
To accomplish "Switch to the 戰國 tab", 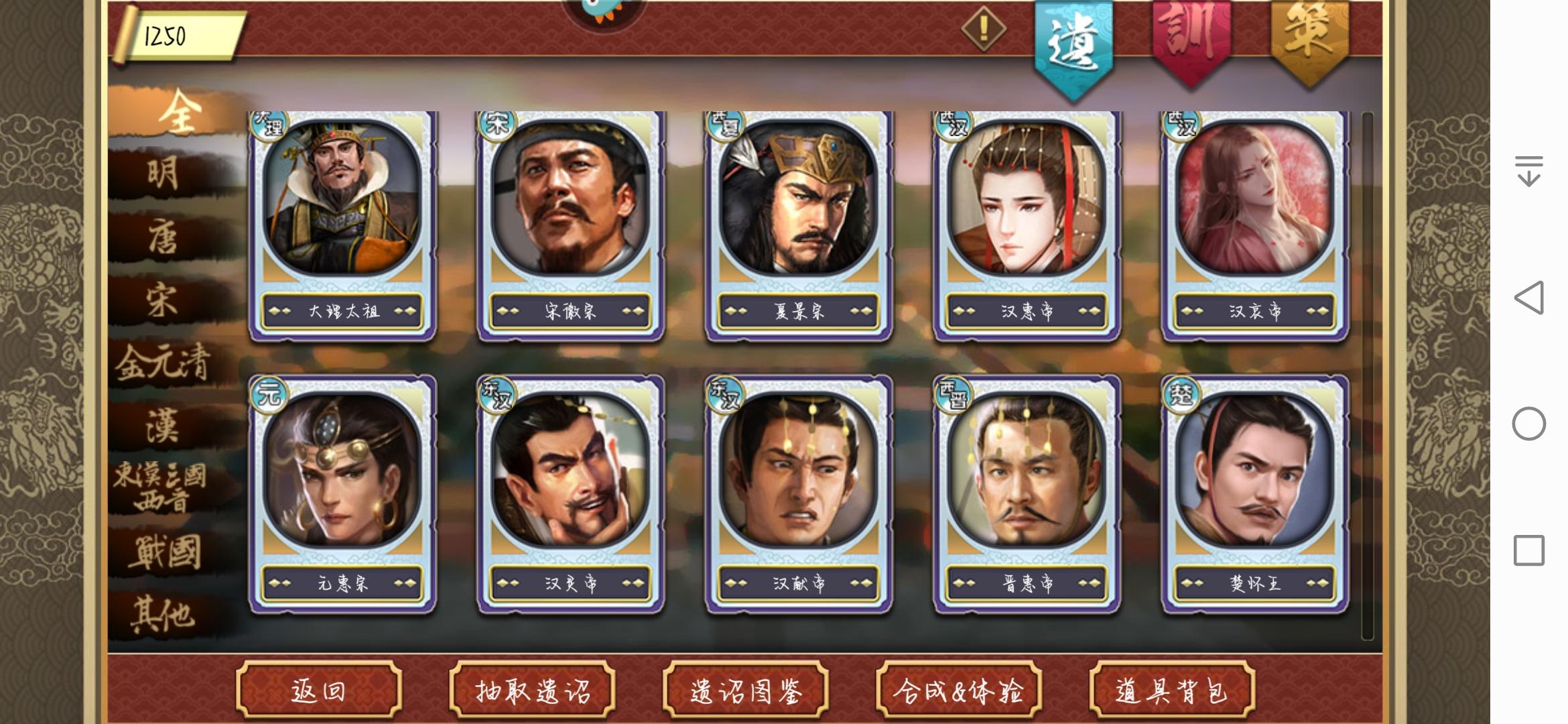I will [165, 553].
